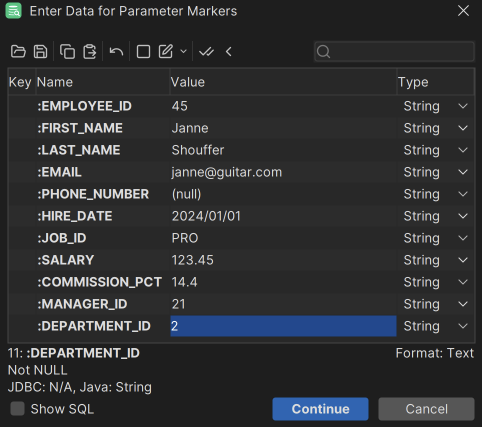
Task: Focus the parameter search field
Action: pyautogui.click(x=394, y=52)
